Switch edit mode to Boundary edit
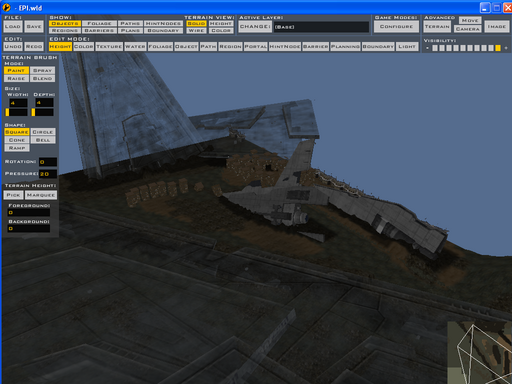512x384 pixels. point(378,47)
